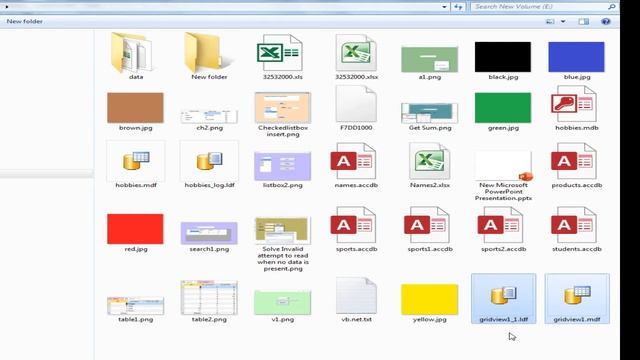This screenshot has width=640, height=360.
Task: Select the red.jpg image
Action: tap(136, 229)
